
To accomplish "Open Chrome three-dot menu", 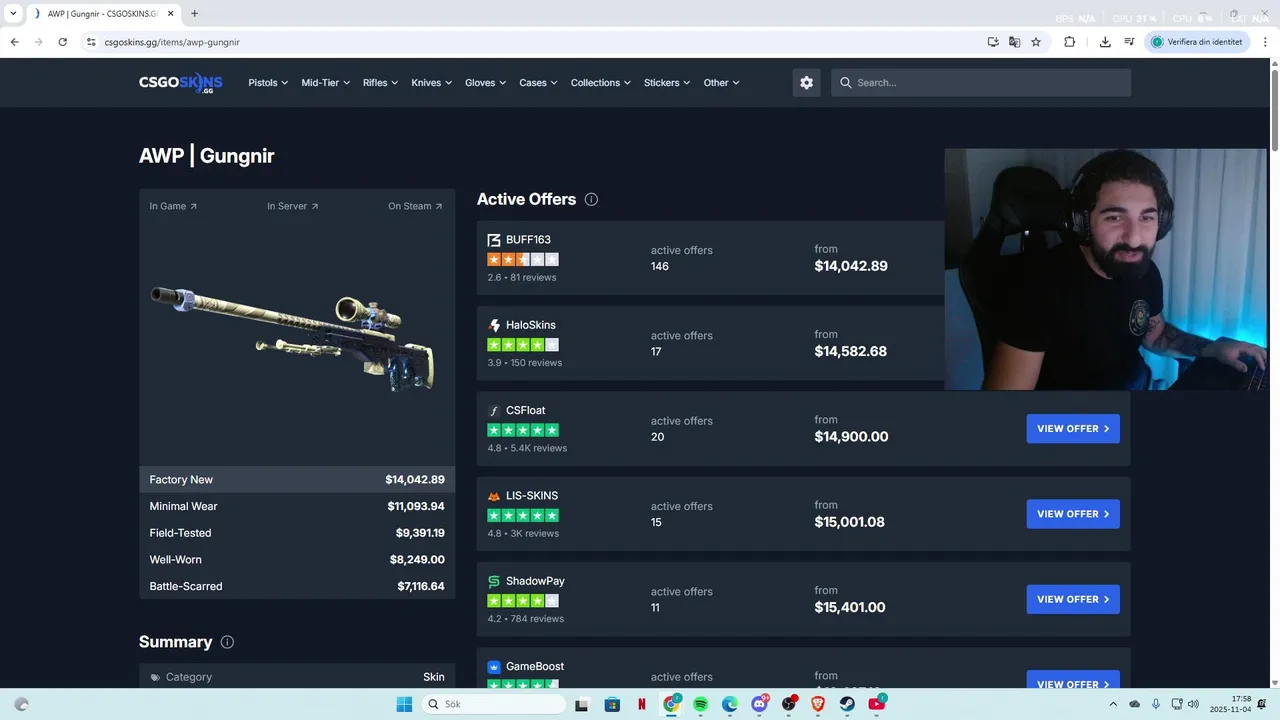I will click(1264, 42).
